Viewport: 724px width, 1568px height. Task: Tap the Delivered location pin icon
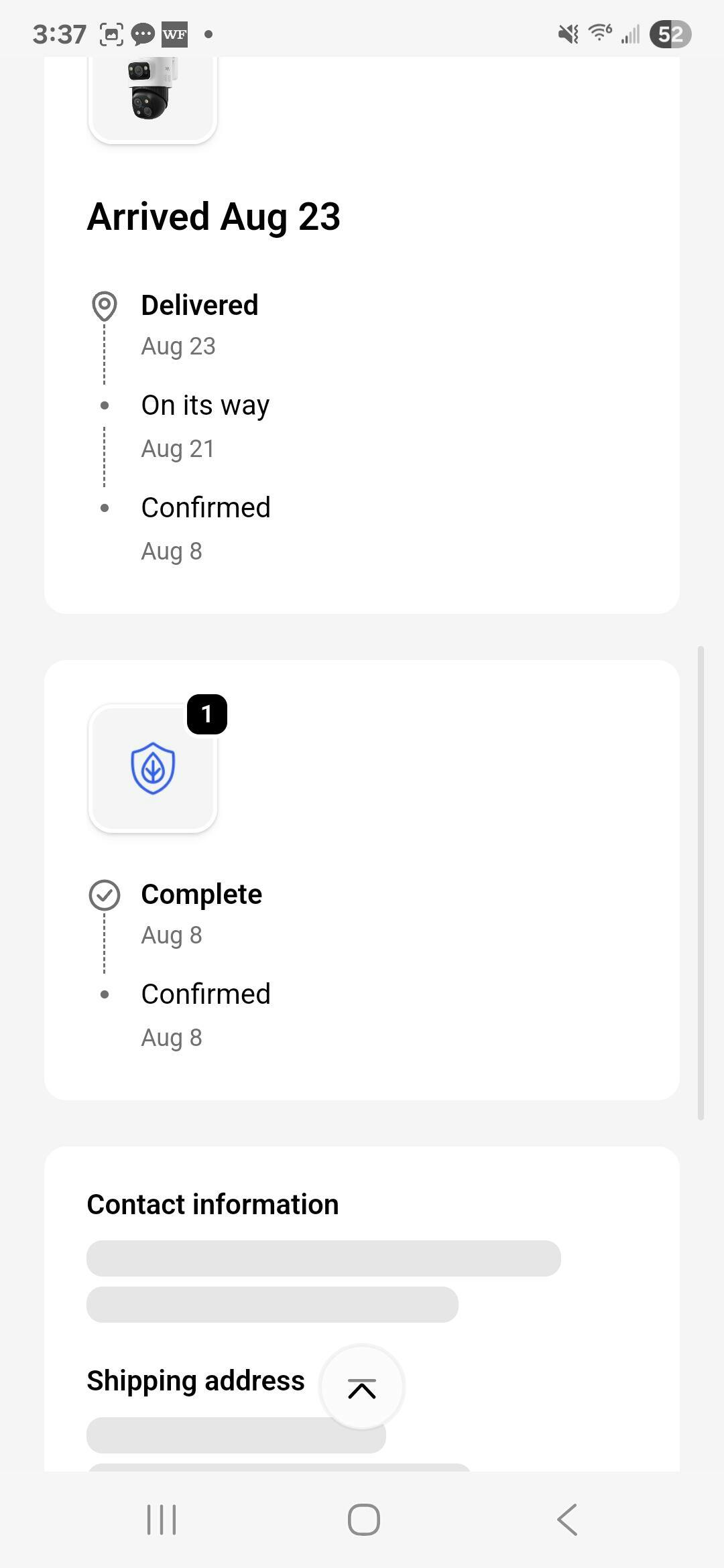pyautogui.click(x=105, y=306)
